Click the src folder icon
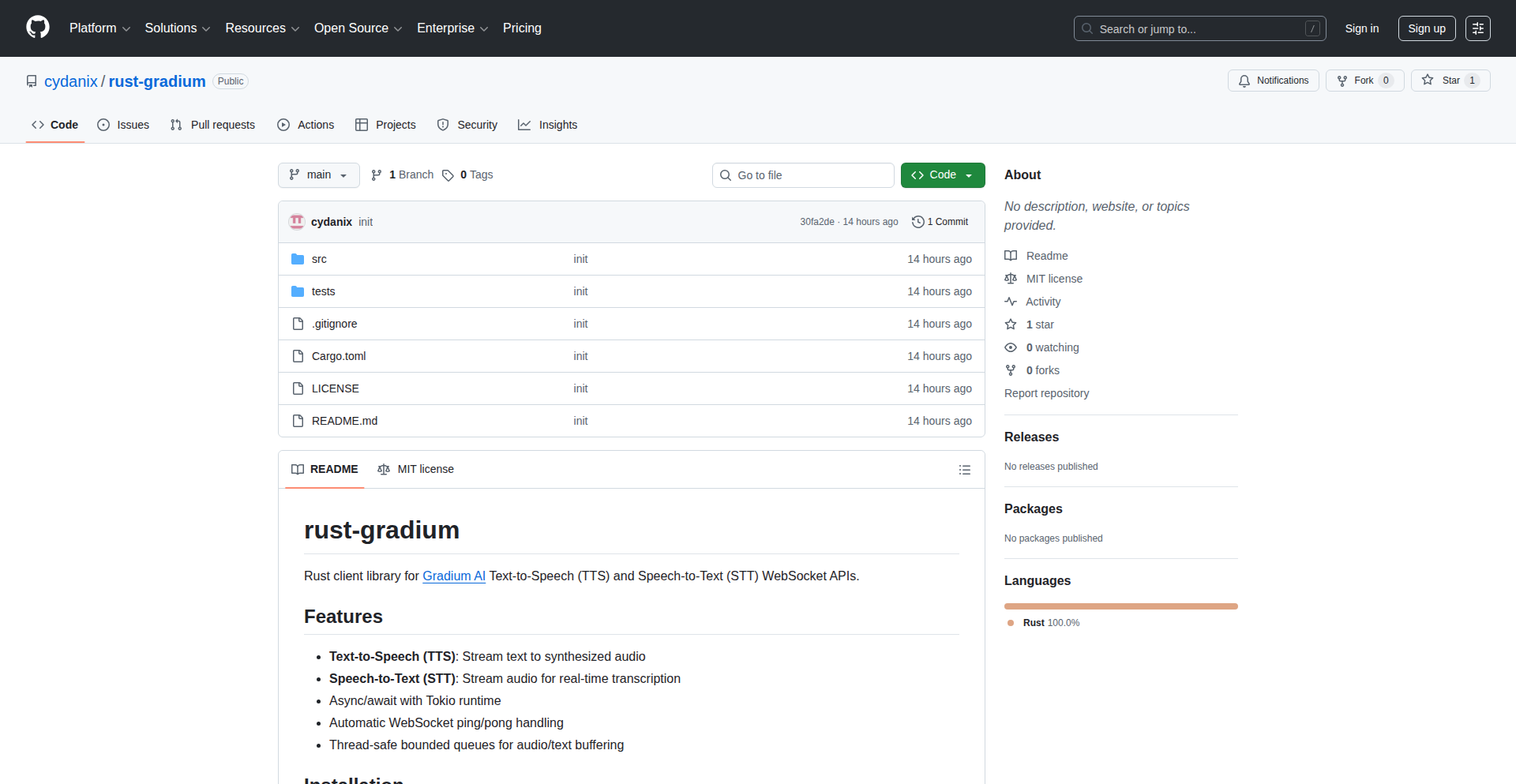The height and width of the screenshot is (784, 1516). coord(298,259)
